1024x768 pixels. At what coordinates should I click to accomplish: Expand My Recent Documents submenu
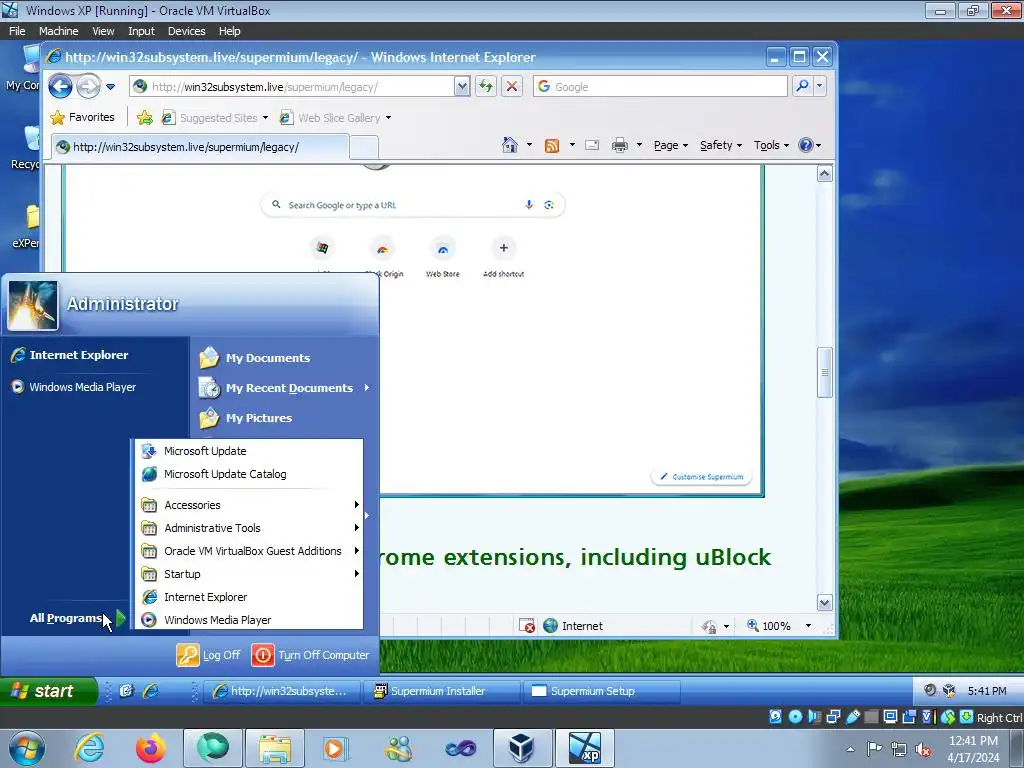[285, 388]
